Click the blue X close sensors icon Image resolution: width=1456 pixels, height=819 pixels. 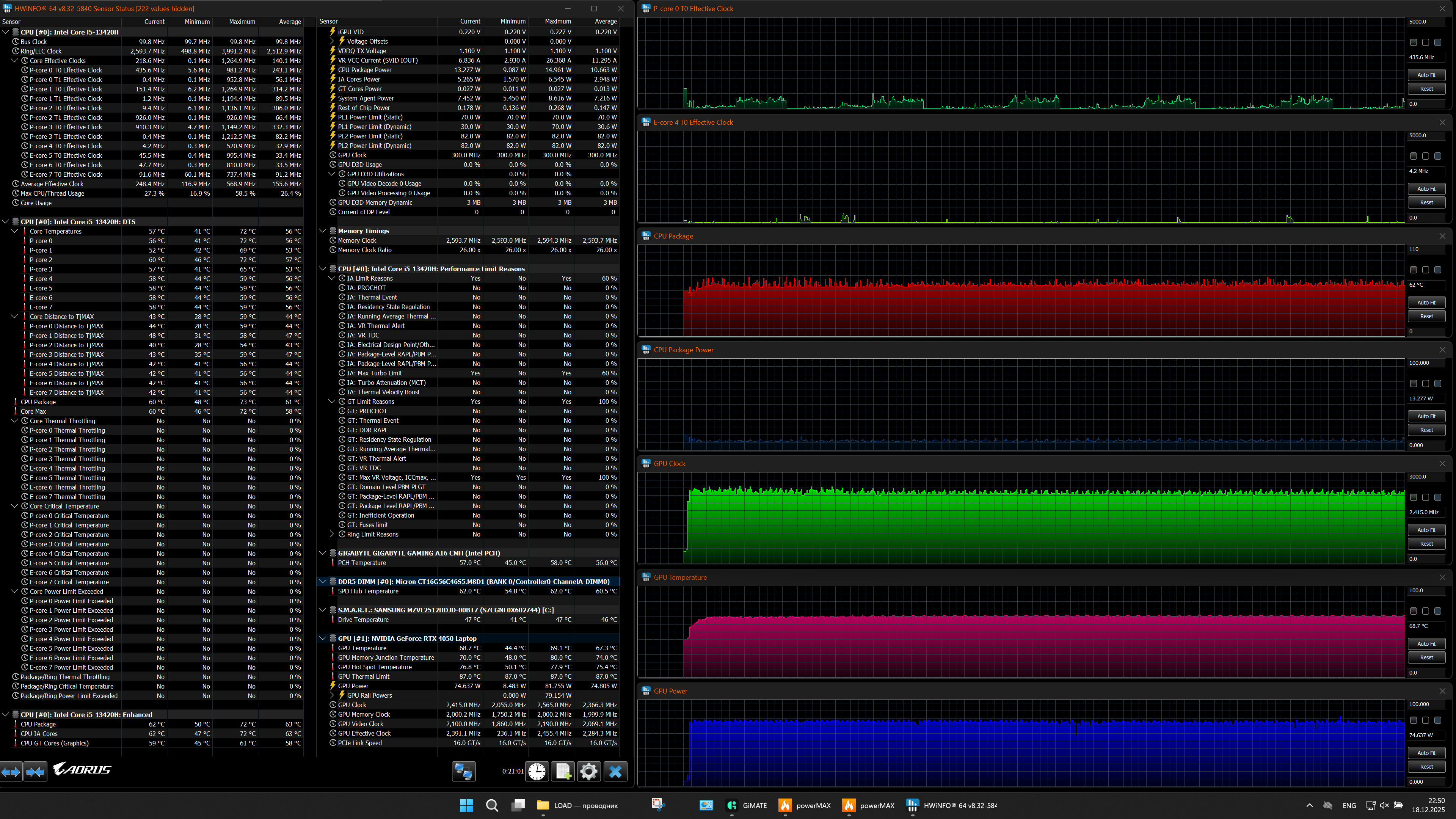pos(615,772)
